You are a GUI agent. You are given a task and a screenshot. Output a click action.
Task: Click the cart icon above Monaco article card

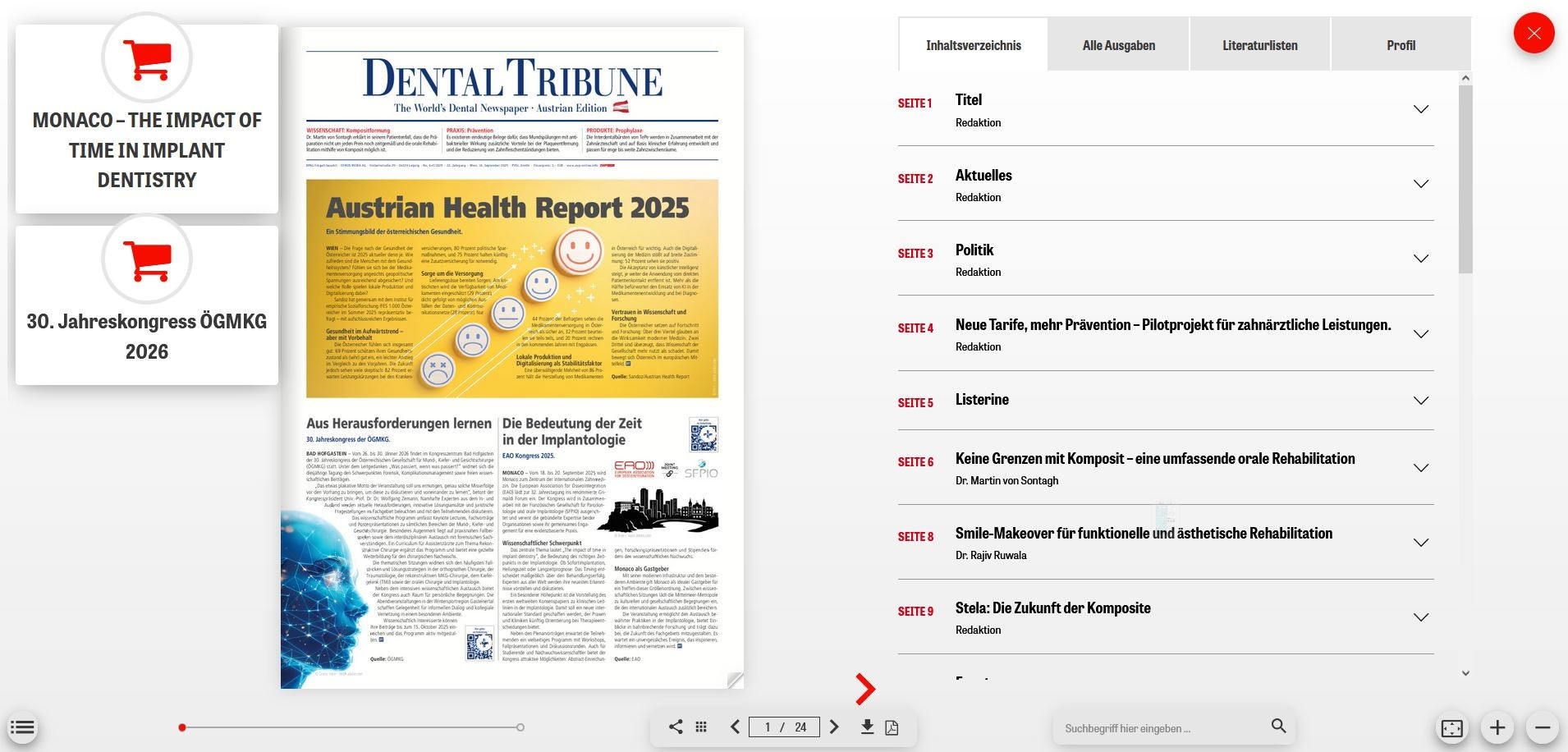[x=147, y=58]
